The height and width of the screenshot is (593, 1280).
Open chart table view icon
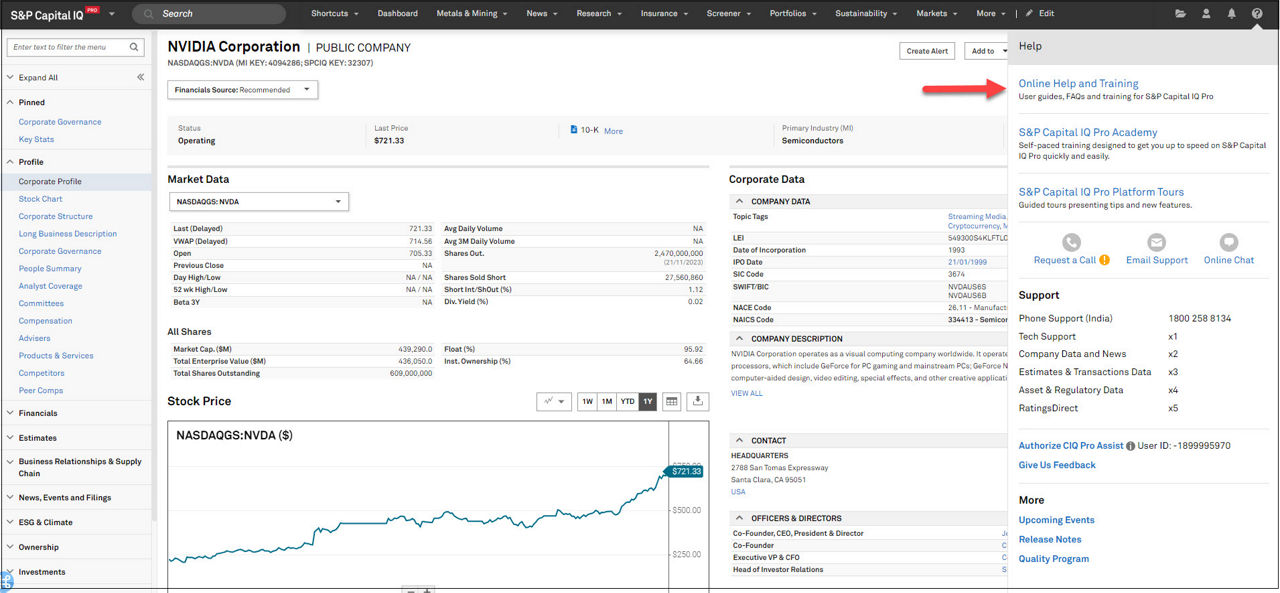(x=672, y=401)
